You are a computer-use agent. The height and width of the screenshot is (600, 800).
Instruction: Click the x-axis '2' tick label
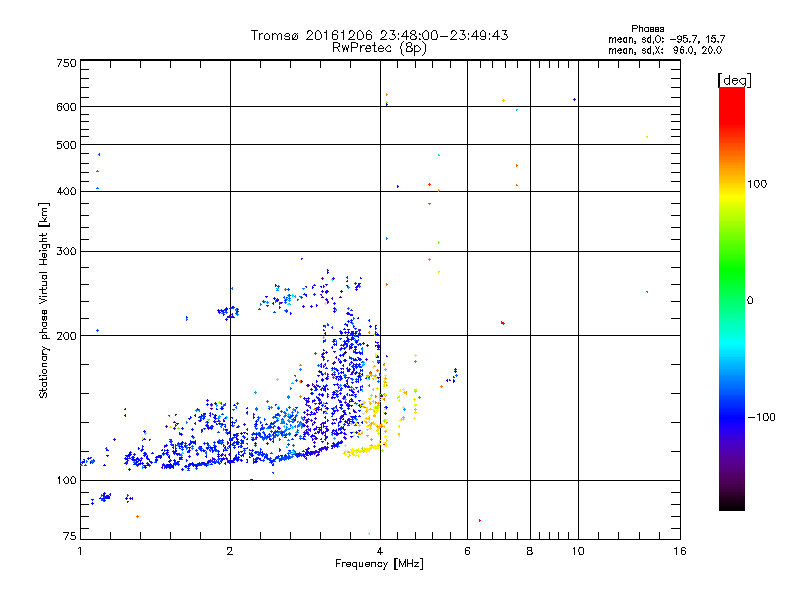pos(230,551)
